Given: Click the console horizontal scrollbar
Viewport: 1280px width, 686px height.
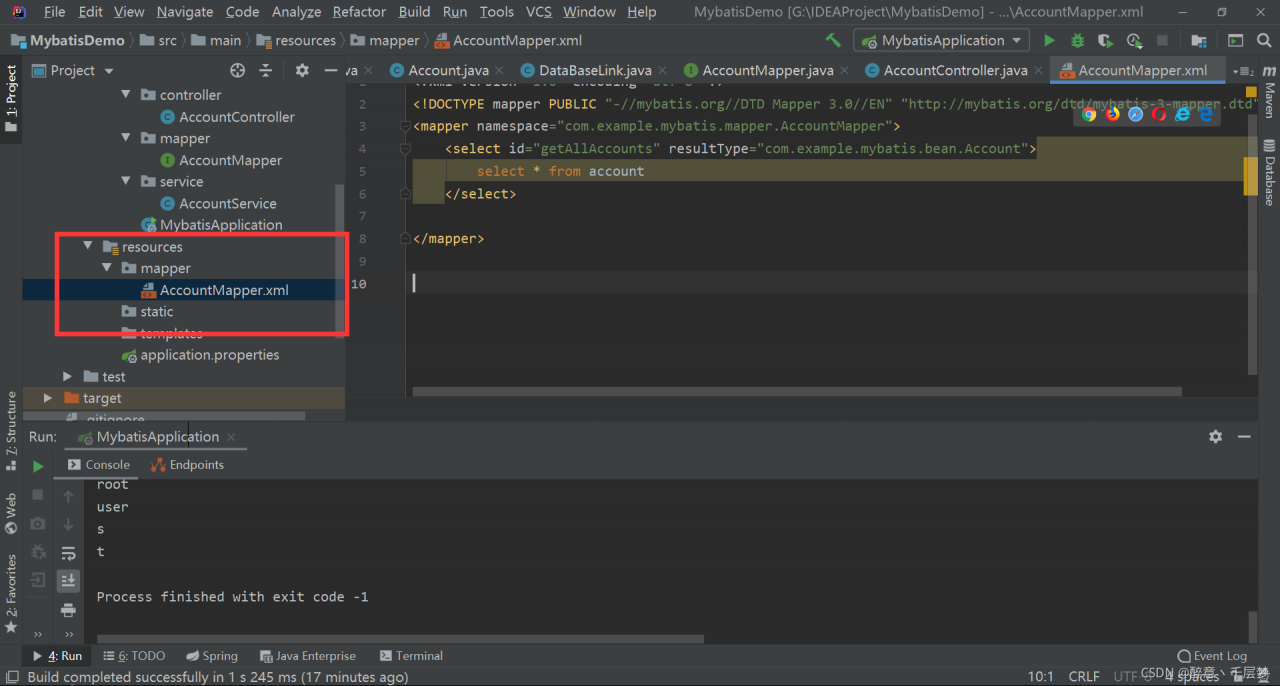Looking at the screenshot, I should 400,639.
